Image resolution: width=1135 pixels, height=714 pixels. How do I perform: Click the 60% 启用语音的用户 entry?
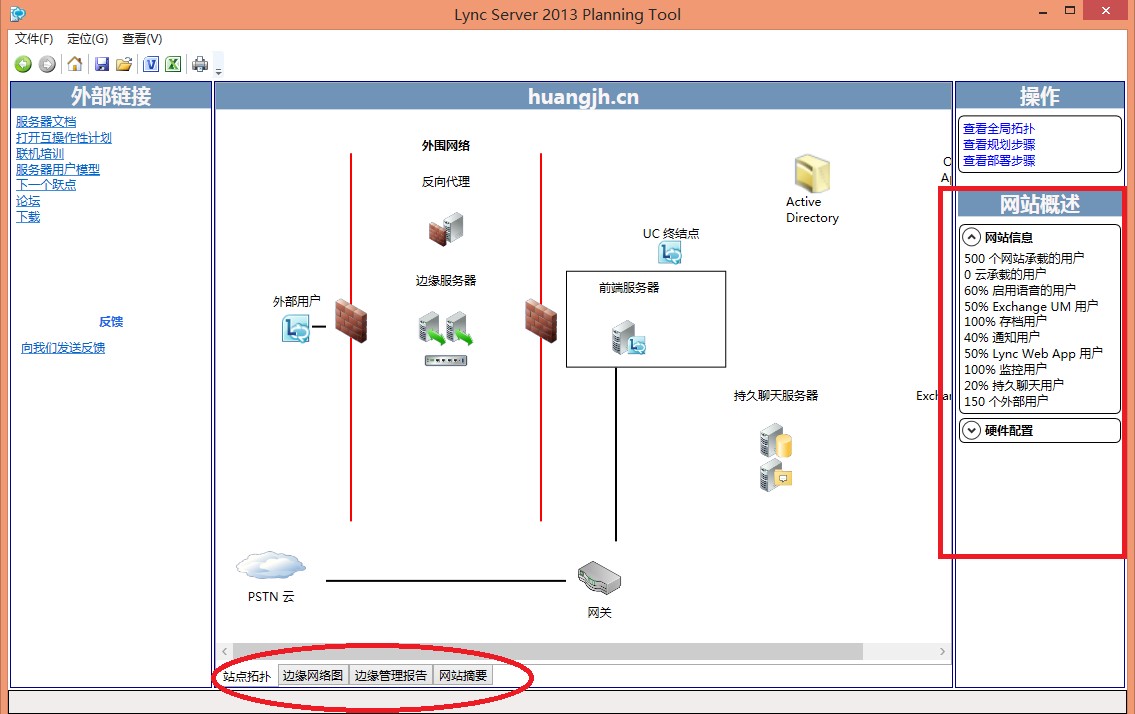click(1020, 290)
